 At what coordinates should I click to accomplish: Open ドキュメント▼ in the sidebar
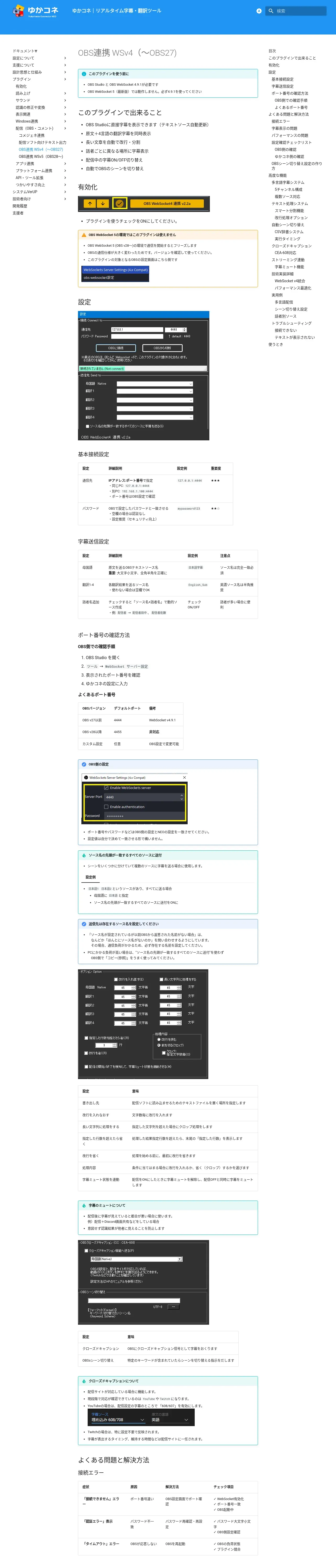25,51
